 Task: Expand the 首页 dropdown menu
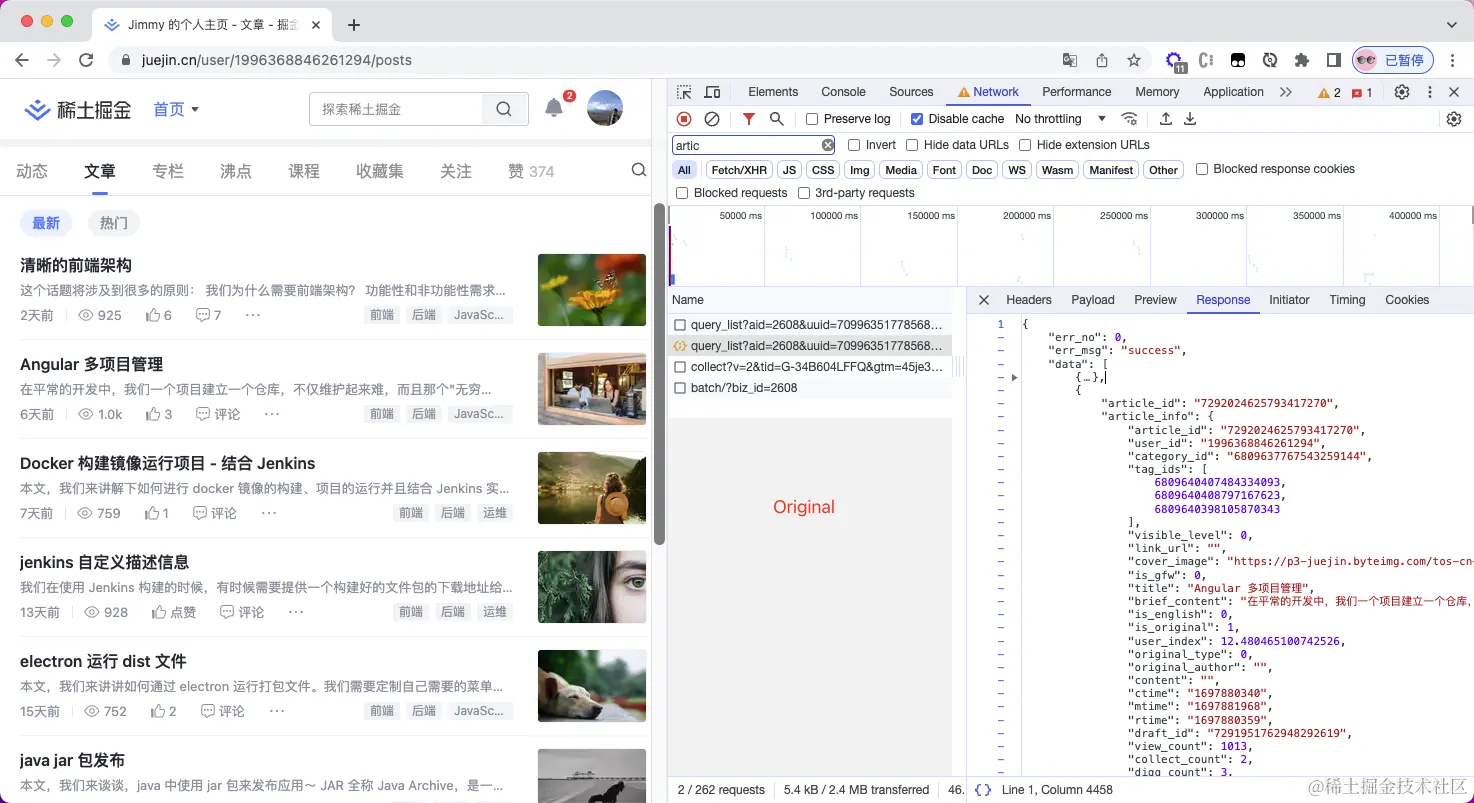pos(176,109)
